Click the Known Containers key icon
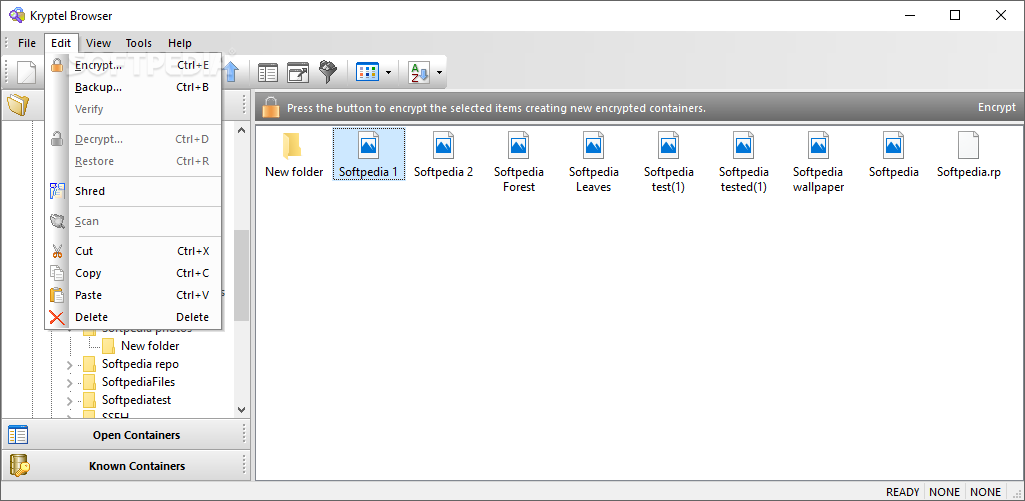 click(x=18, y=466)
